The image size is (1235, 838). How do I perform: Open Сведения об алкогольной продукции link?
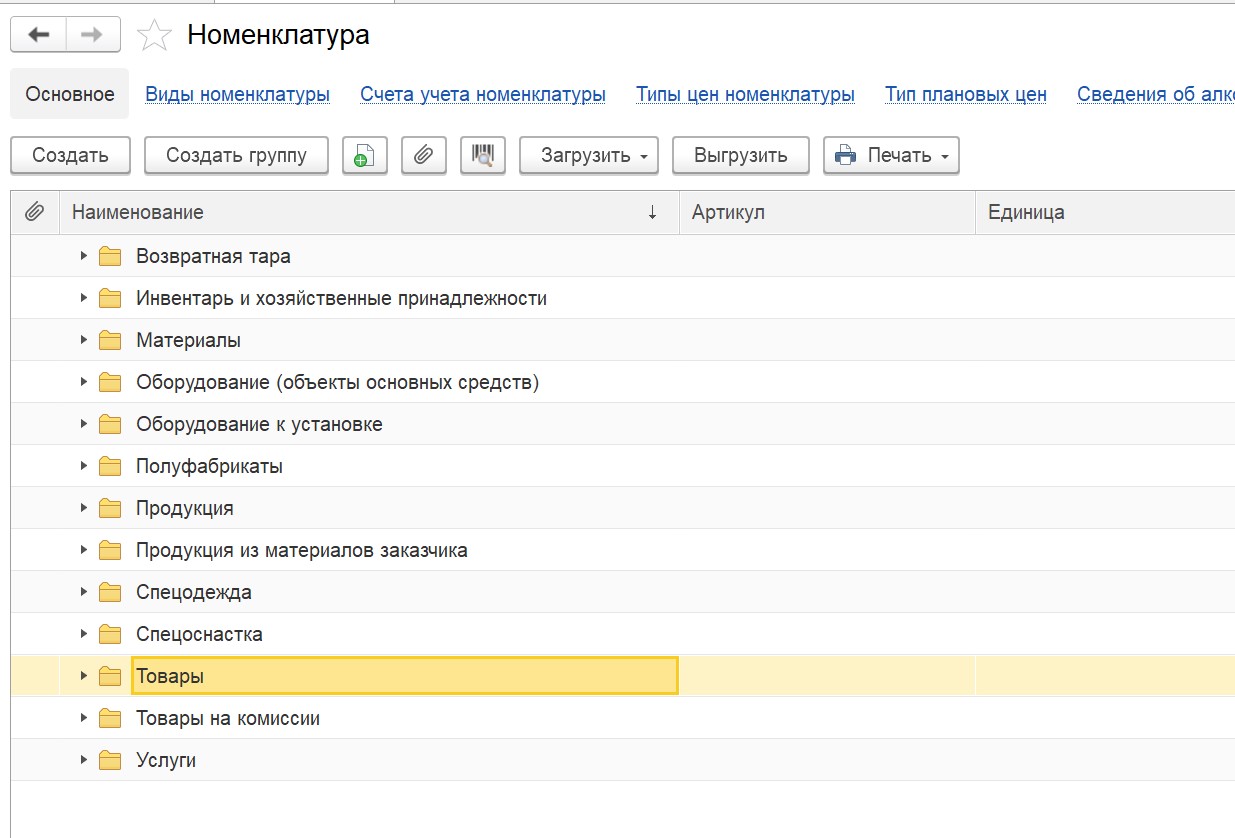tap(1156, 95)
